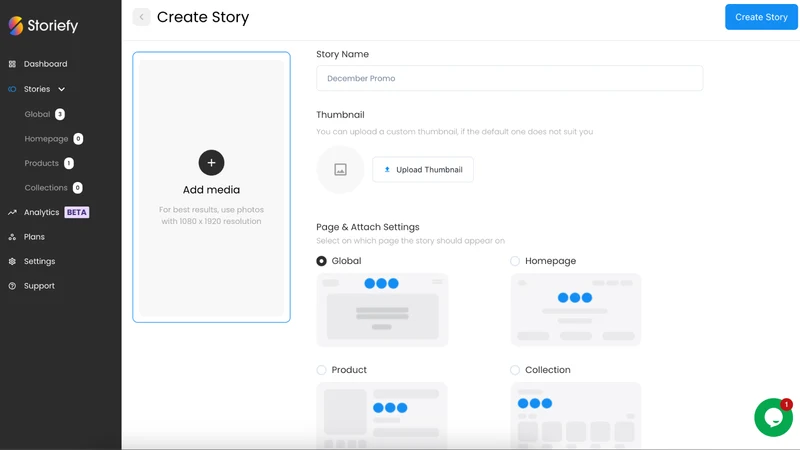Click the Page & Attach Settings heading
800x450 pixels.
368,227
